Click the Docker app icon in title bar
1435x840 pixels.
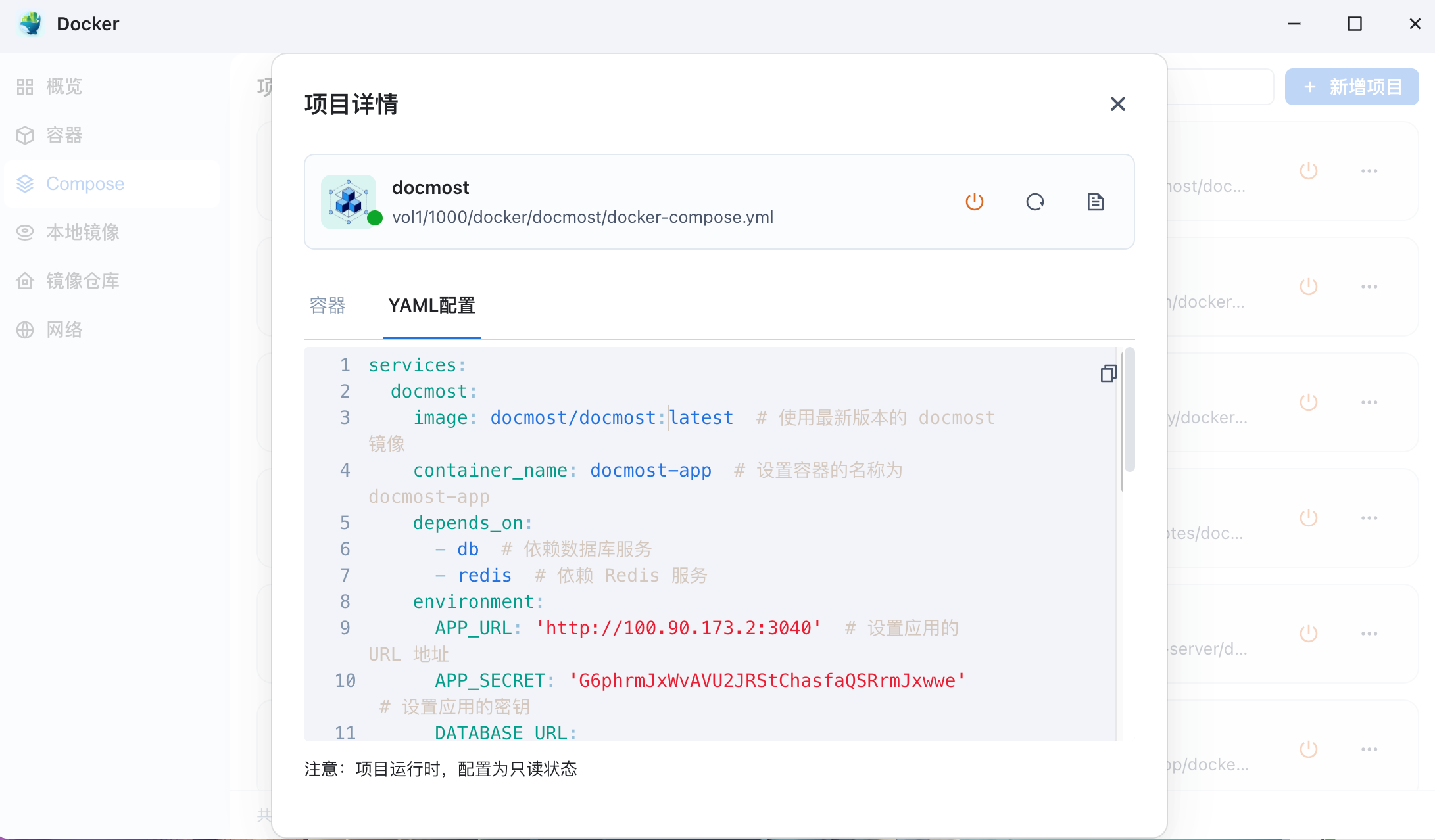click(x=30, y=24)
